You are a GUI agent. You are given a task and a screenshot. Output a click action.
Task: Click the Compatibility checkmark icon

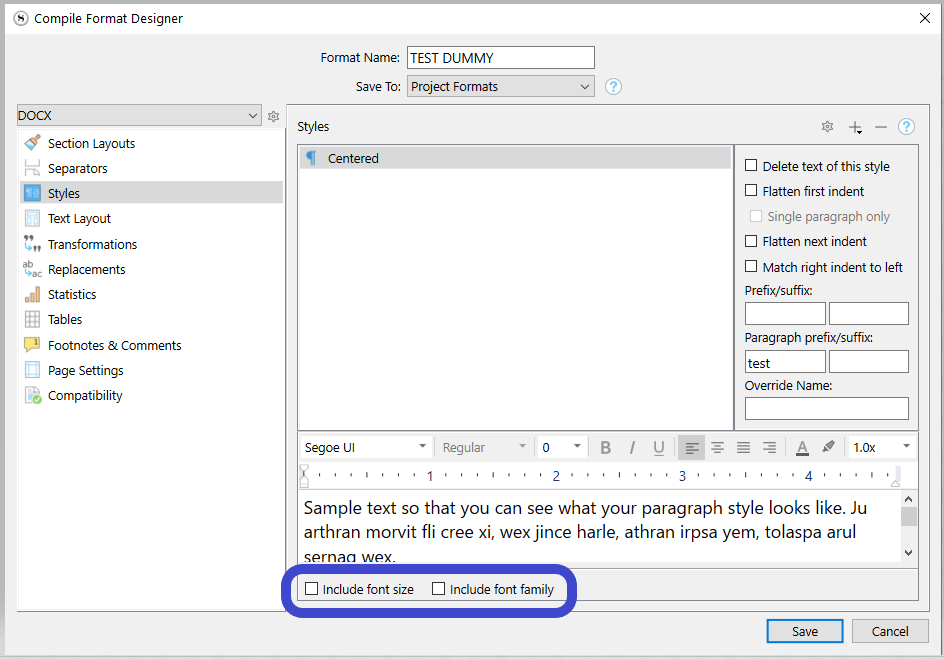[33, 395]
